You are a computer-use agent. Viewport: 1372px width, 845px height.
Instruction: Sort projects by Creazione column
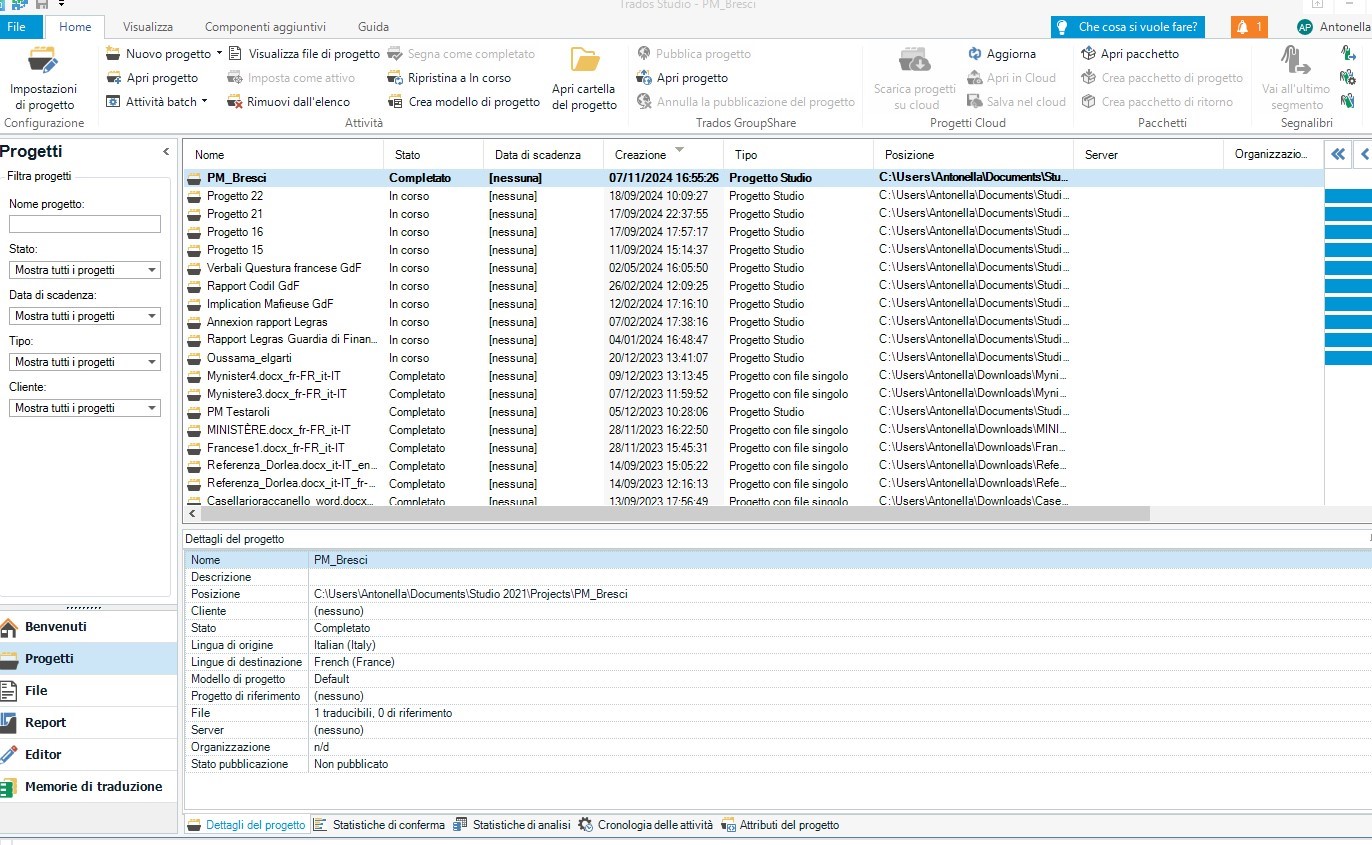click(x=663, y=155)
